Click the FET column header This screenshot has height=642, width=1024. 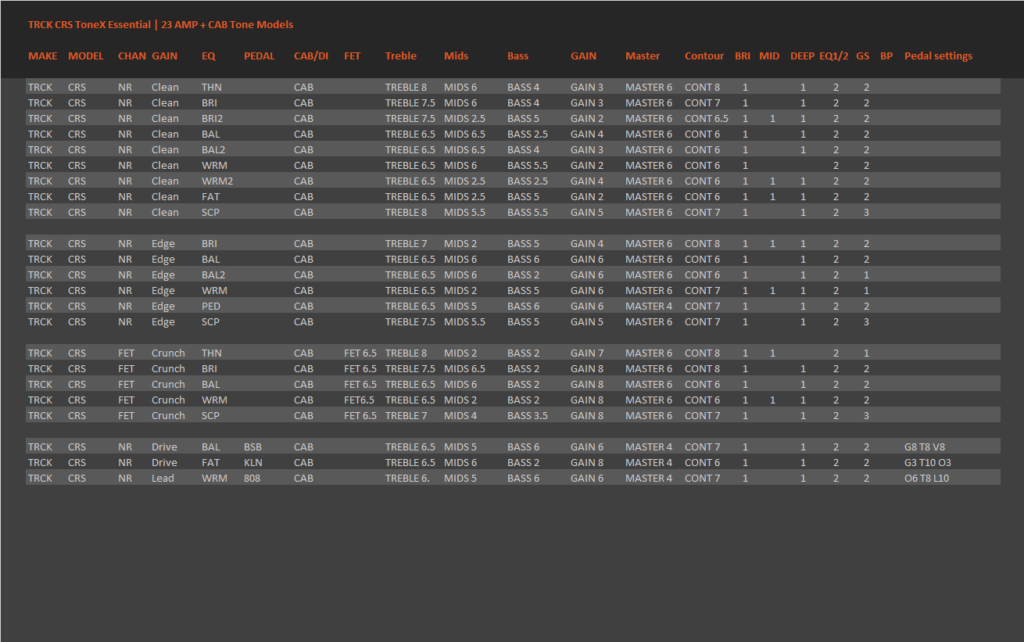[352, 56]
